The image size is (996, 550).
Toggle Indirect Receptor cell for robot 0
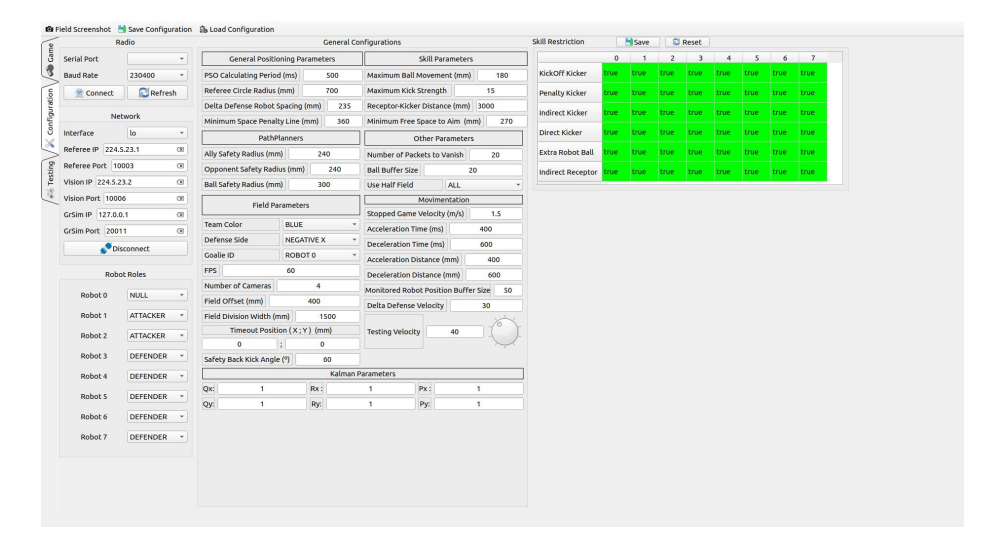pos(616,171)
